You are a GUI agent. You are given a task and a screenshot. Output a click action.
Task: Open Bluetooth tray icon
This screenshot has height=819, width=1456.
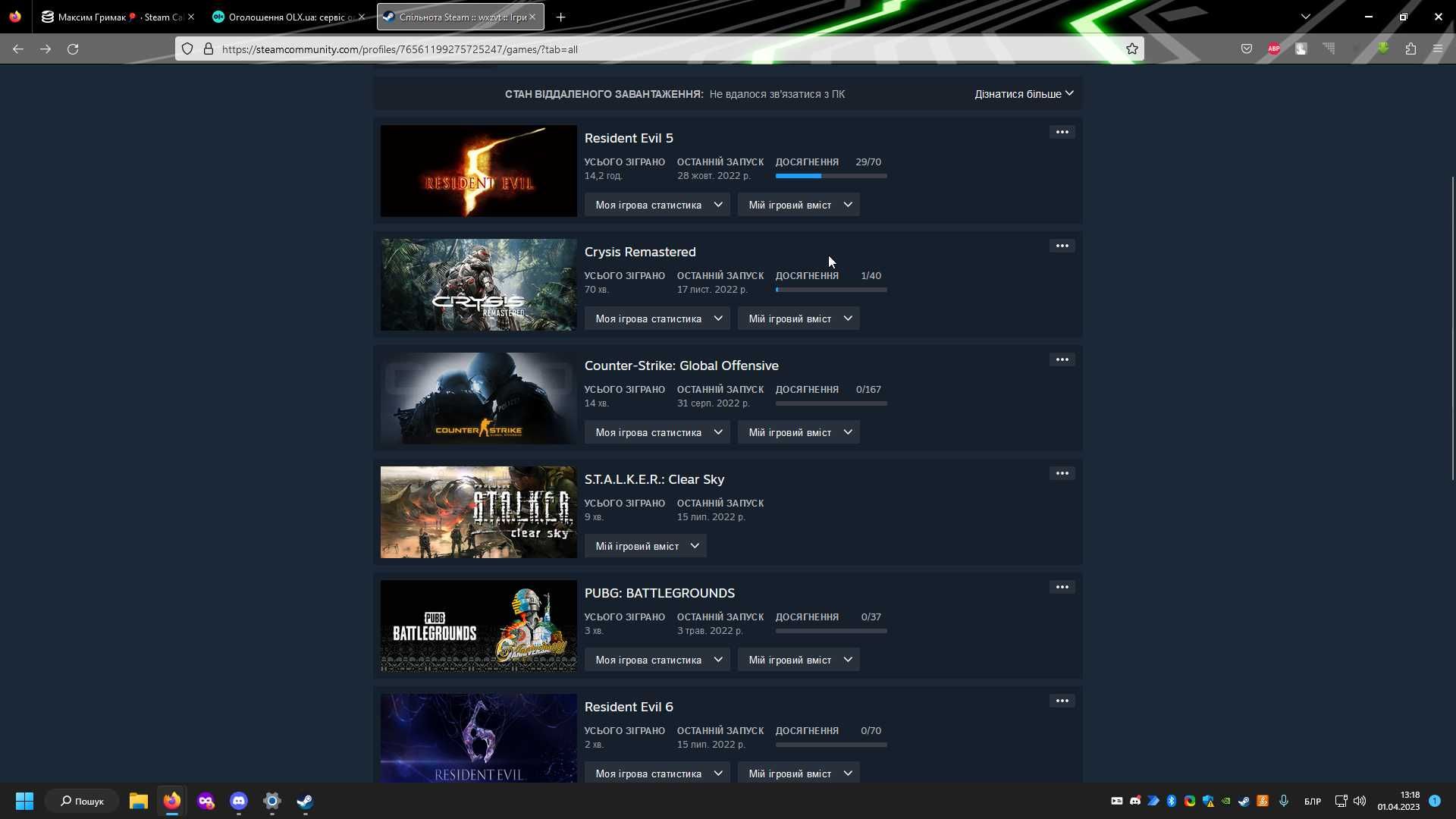1171,801
